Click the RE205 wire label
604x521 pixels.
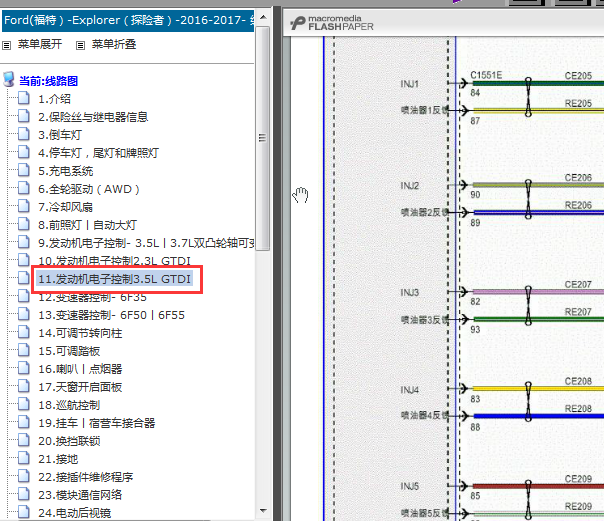pos(578,104)
